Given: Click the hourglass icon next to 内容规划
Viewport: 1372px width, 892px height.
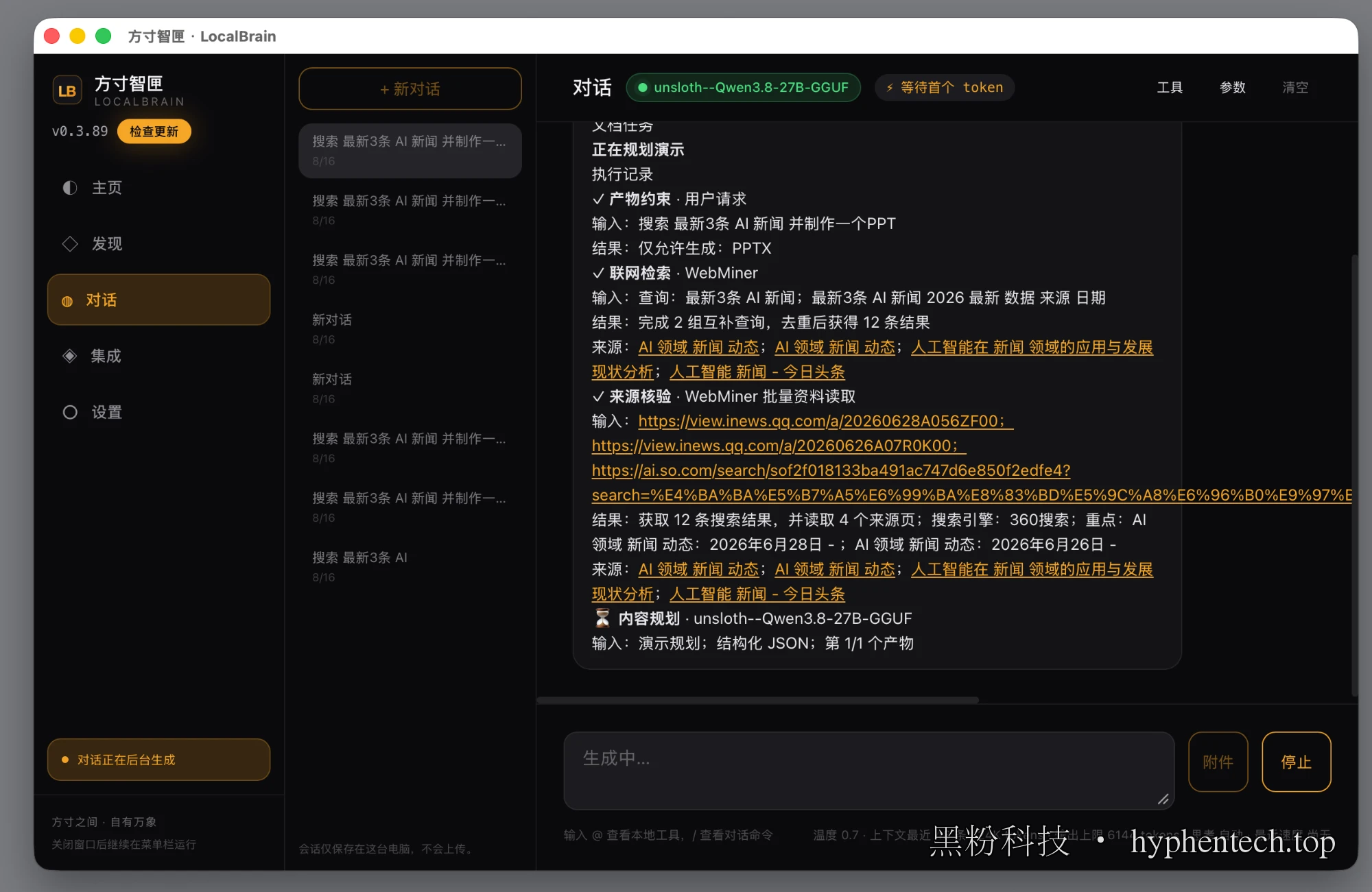Looking at the screenshot, I should coord(602,618).
